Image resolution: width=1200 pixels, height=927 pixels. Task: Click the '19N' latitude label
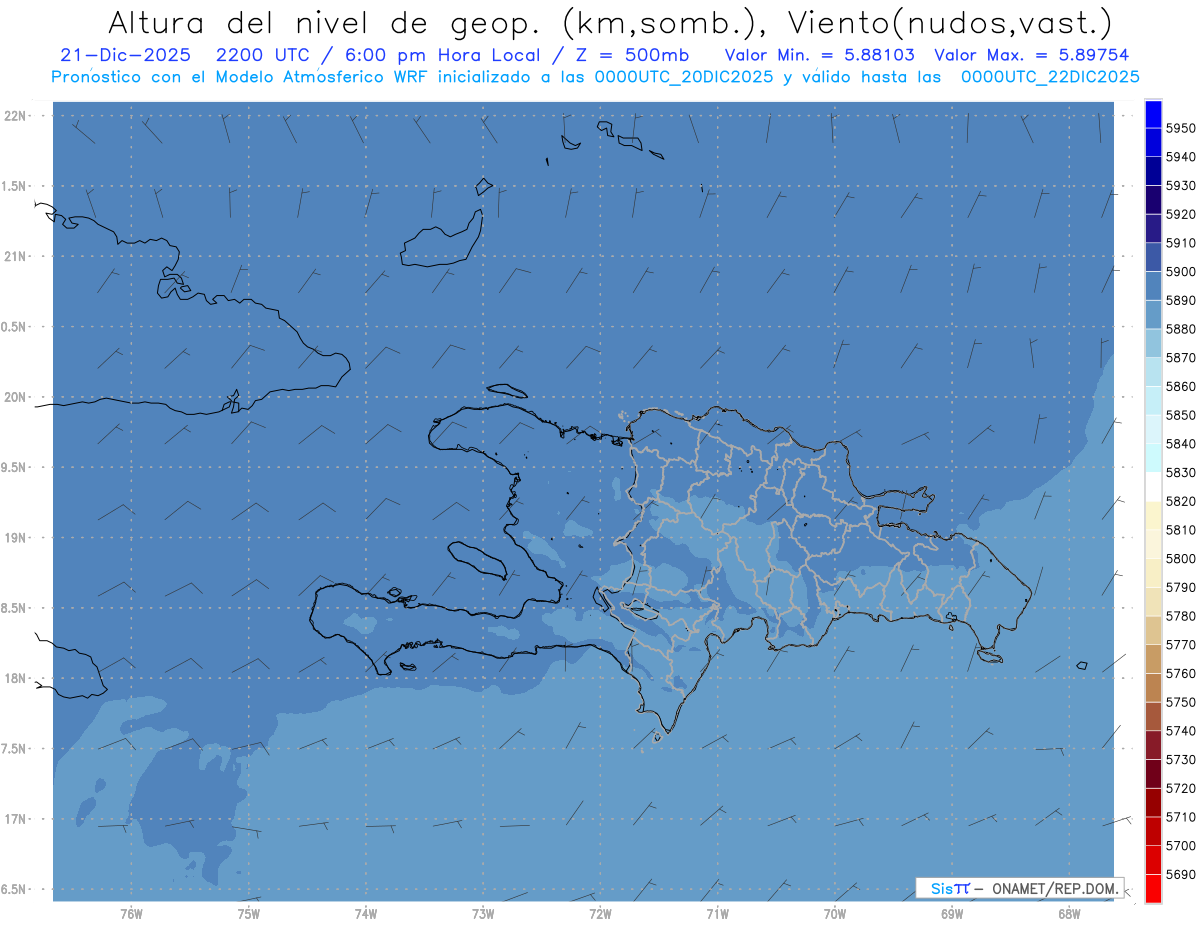click(x=15, y=538)
